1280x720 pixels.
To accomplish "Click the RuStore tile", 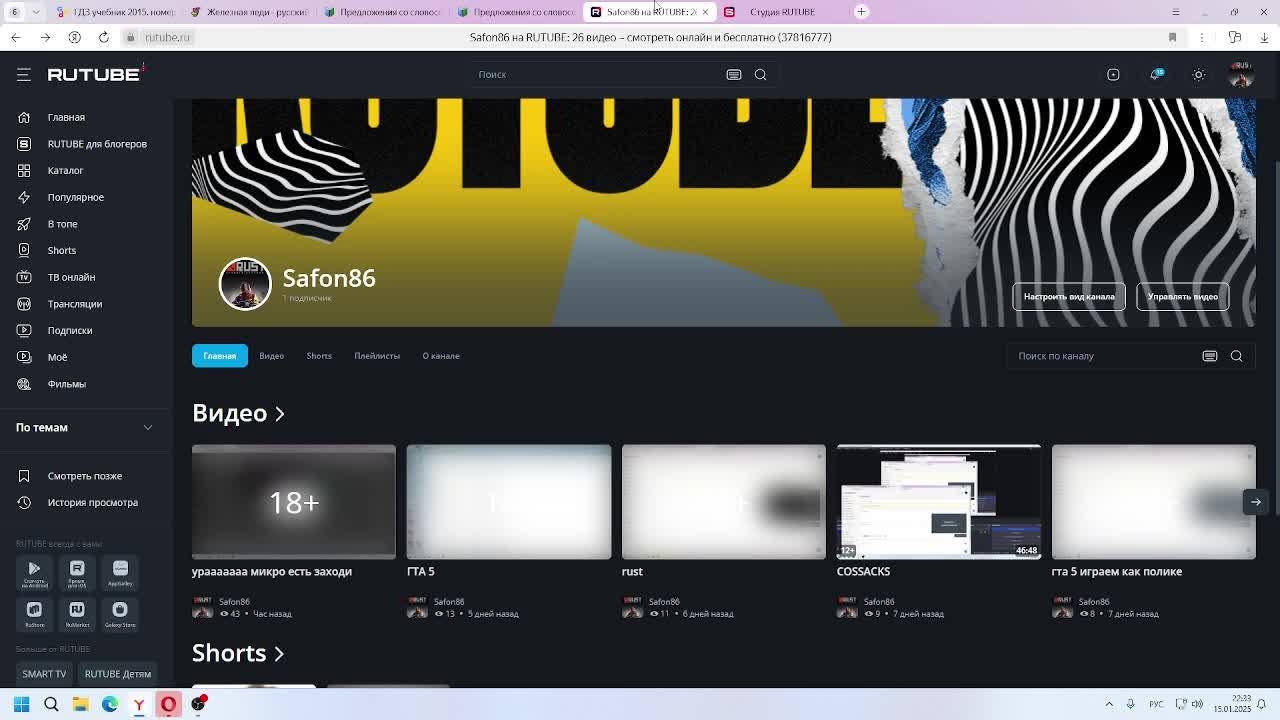I will [34, 614].
